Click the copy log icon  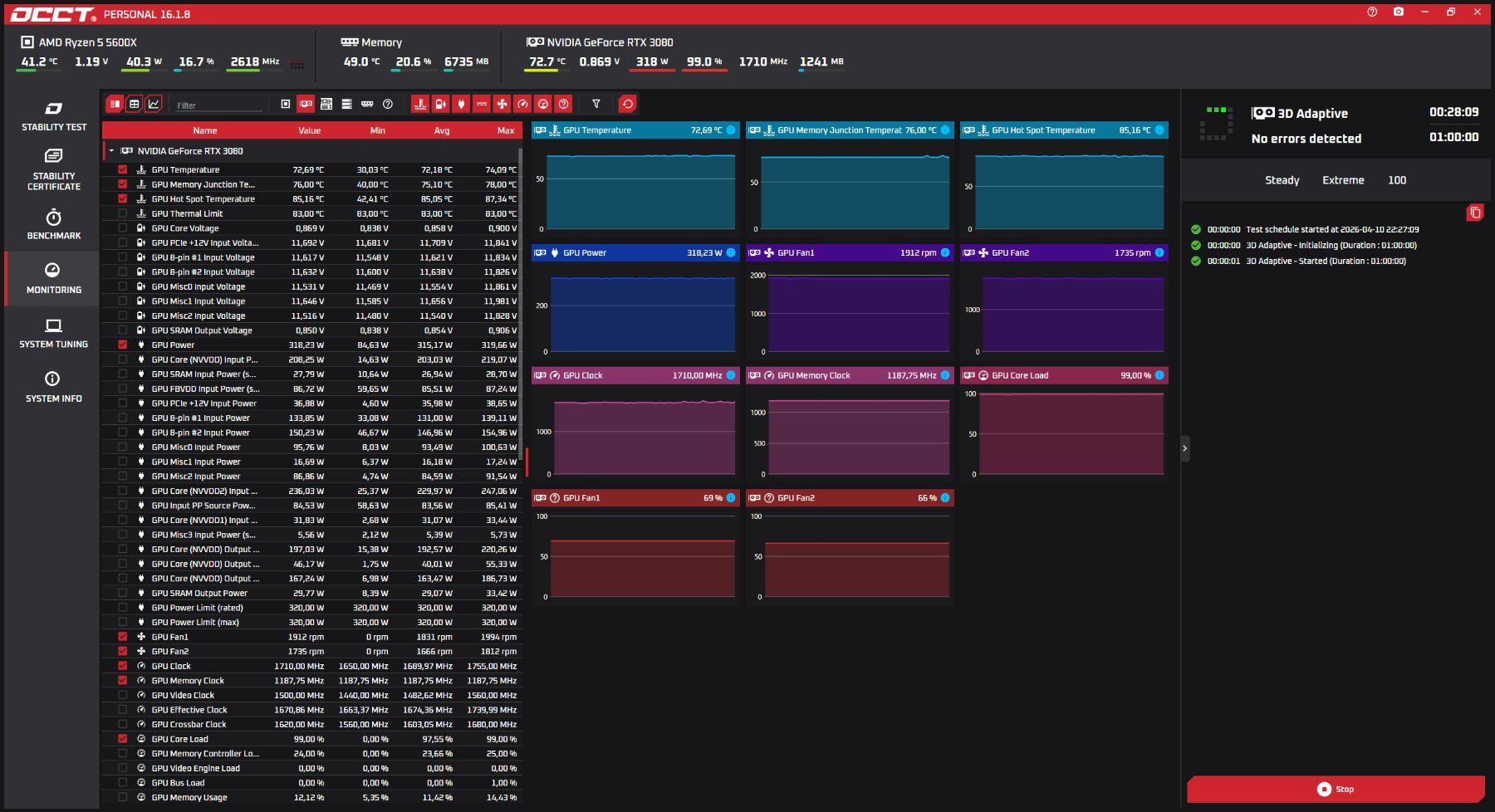(x=1475, y=213)
